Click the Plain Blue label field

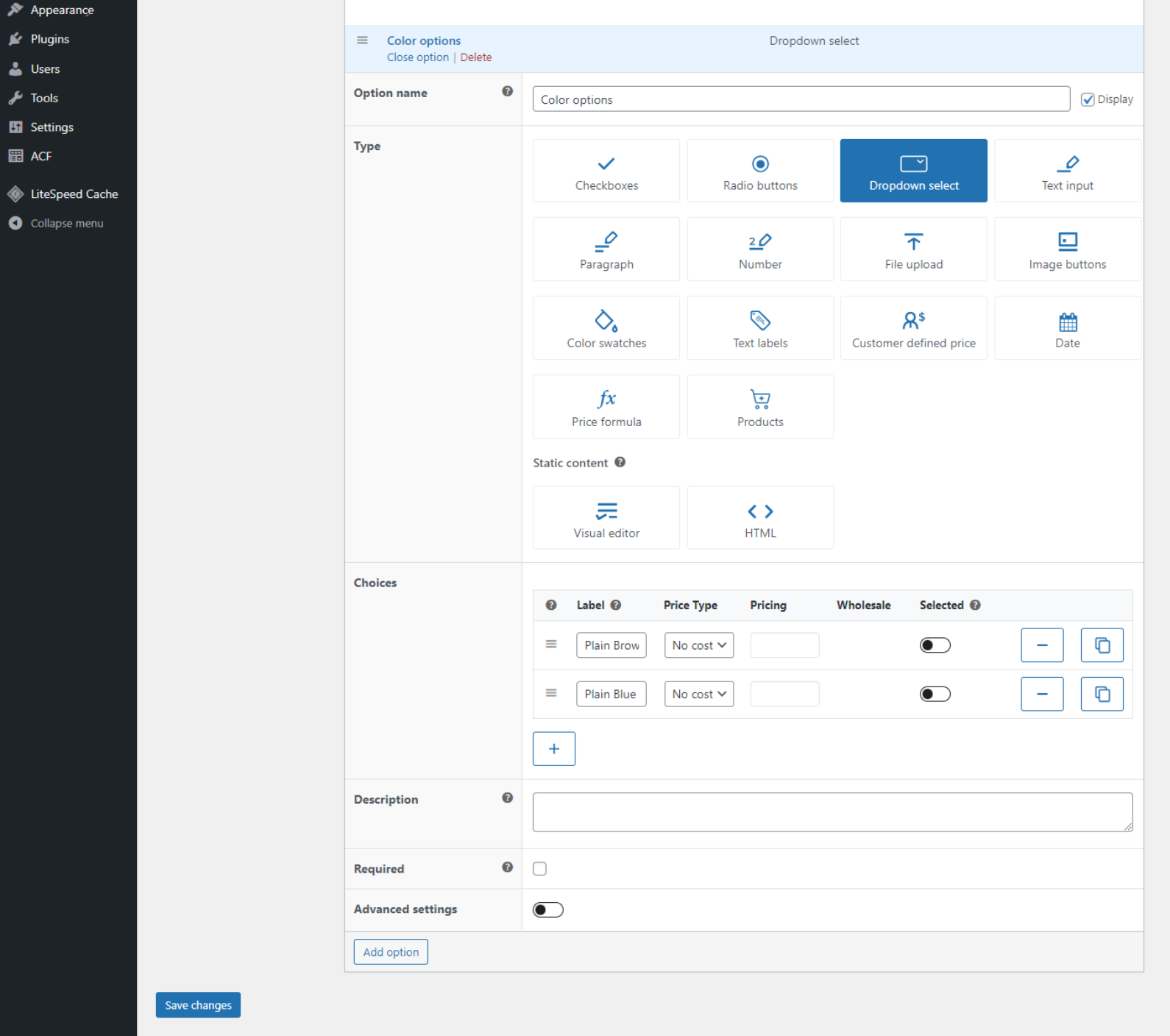click(x=611, y=694)
